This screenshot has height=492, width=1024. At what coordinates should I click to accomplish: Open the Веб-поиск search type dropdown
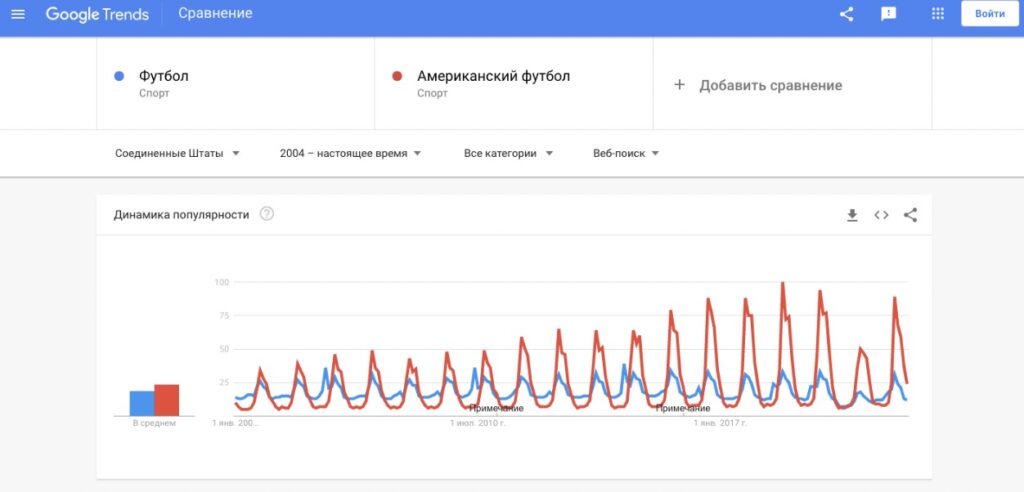[x=626, y=154]
